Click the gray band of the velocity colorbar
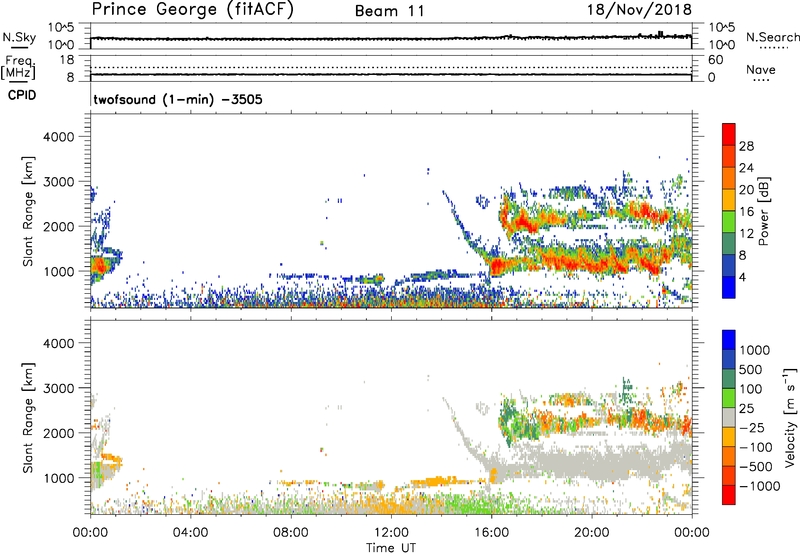This screenshot has height=554, width=800. (729, 417)
